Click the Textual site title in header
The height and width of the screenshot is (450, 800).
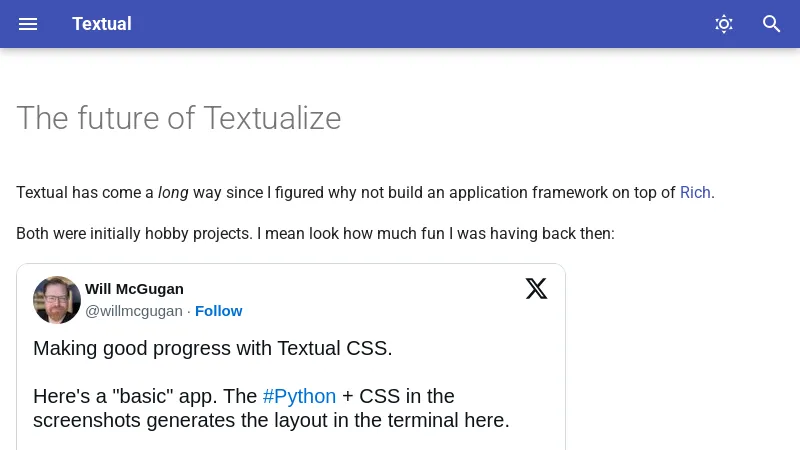point(102,24)
